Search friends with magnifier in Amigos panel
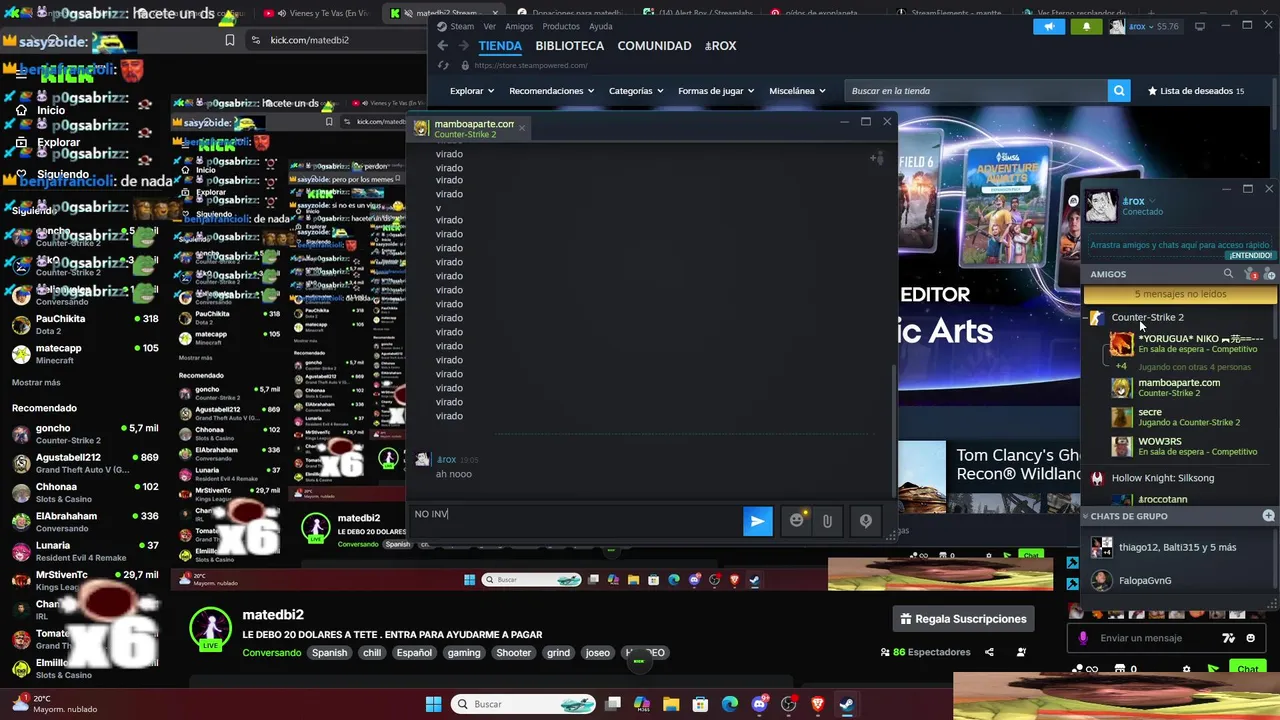Viewport: 1280px width, 720px height. 1229,273
